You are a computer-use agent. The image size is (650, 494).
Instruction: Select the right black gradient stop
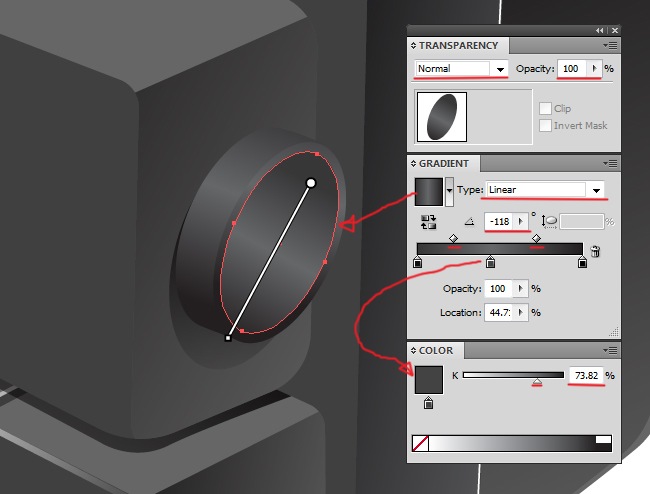(582, 262)
